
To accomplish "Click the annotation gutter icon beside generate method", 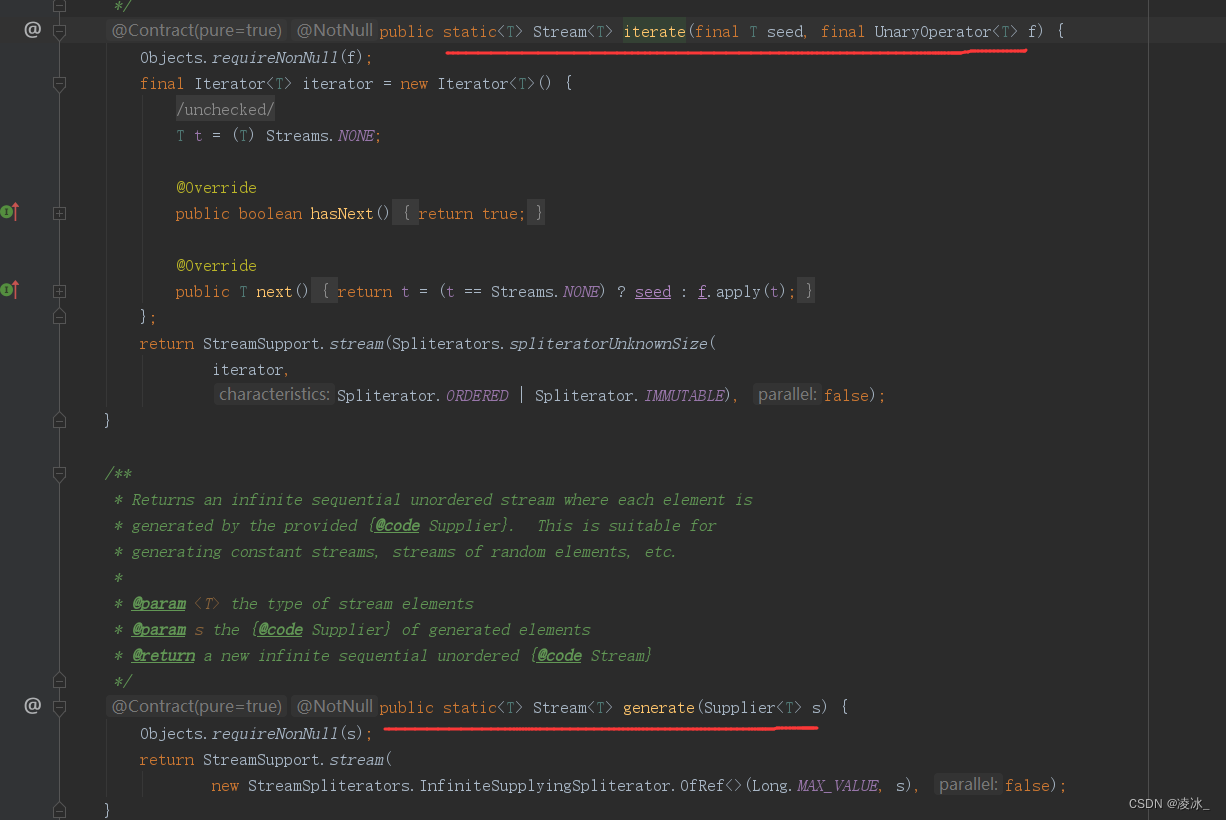I will pyautogui.click(x=32, y=705).
